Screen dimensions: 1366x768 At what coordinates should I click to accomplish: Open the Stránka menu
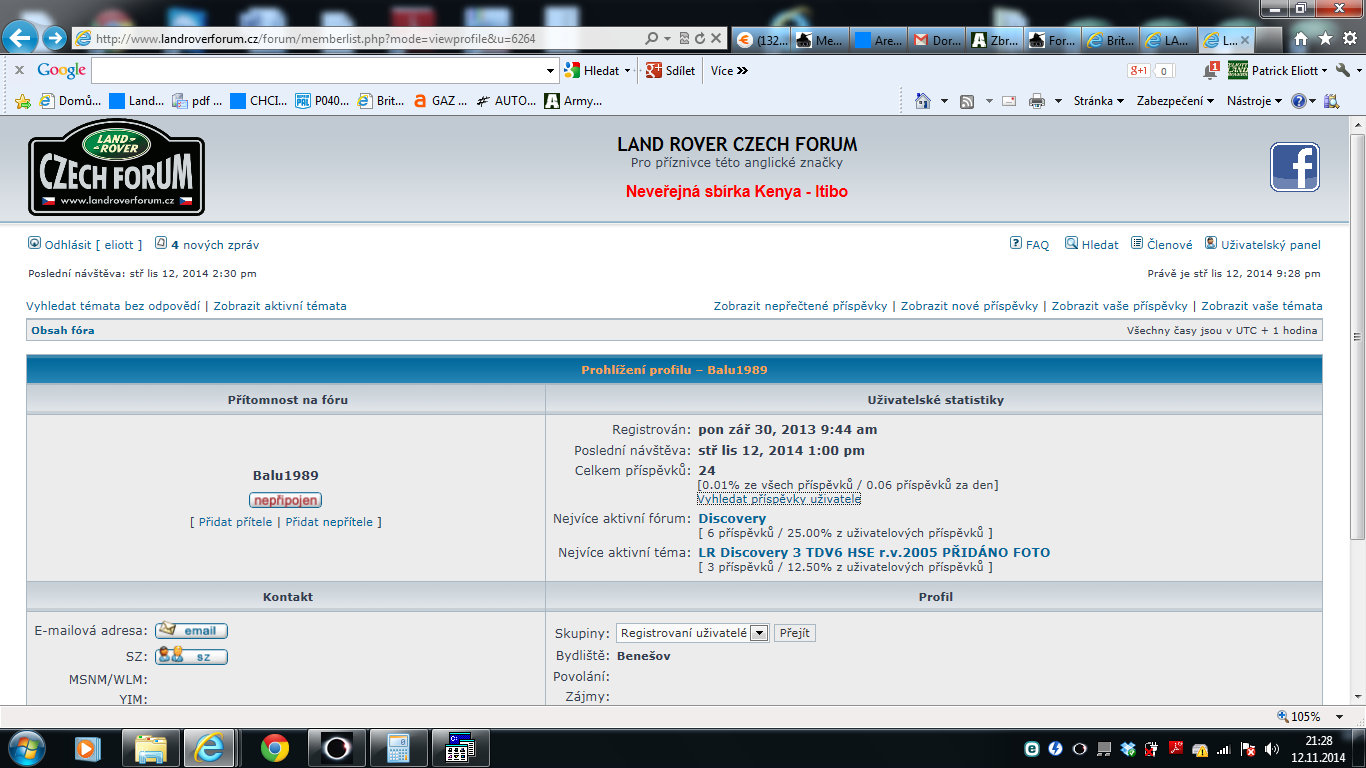(x=1098, y=101)
